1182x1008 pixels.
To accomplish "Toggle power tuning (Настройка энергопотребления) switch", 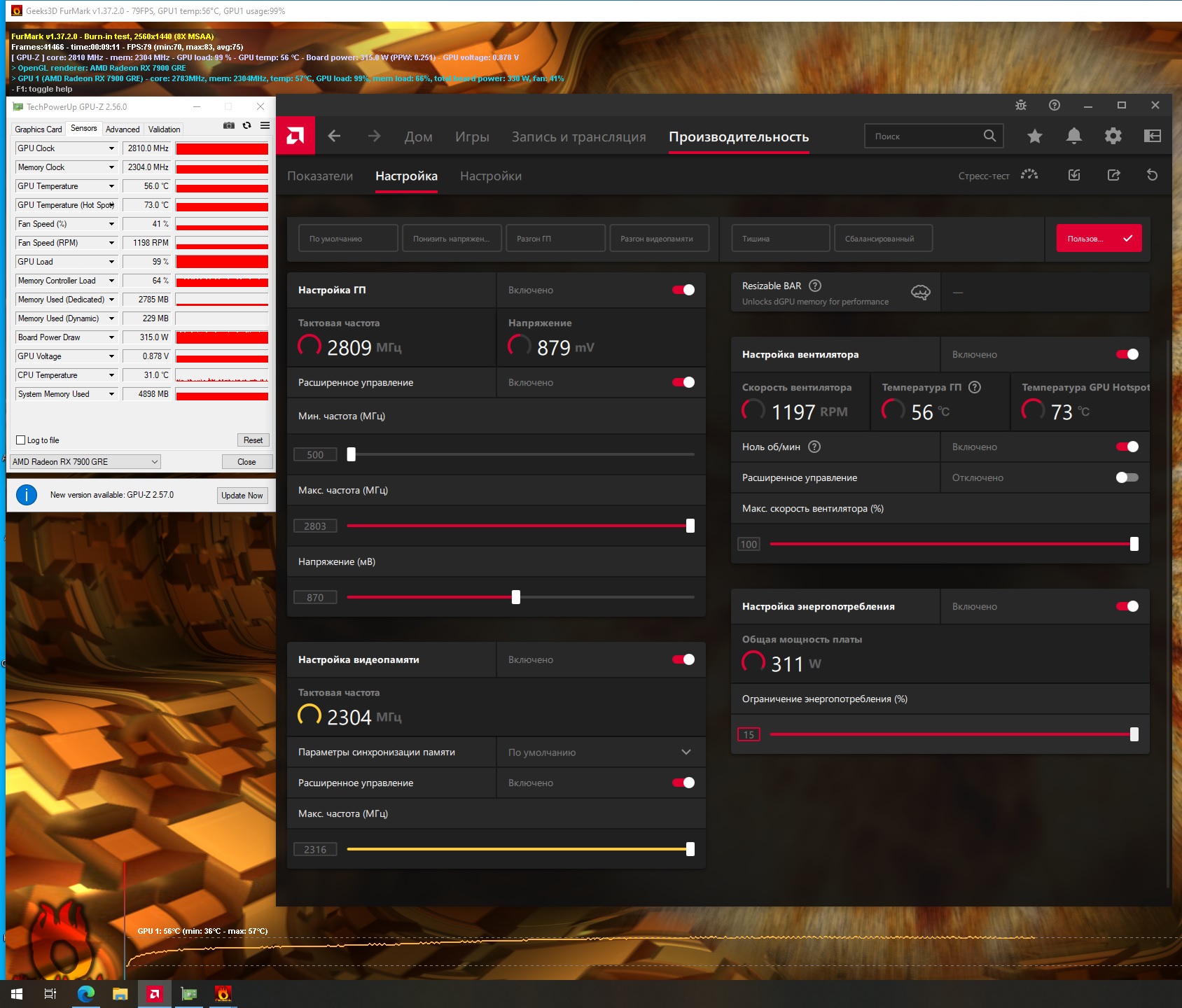I will [x=1127, y=606].
